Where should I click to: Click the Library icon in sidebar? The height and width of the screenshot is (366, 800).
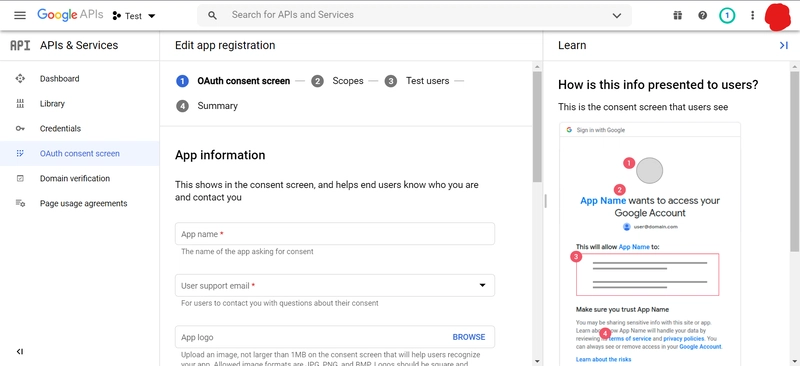coord(20,104)
